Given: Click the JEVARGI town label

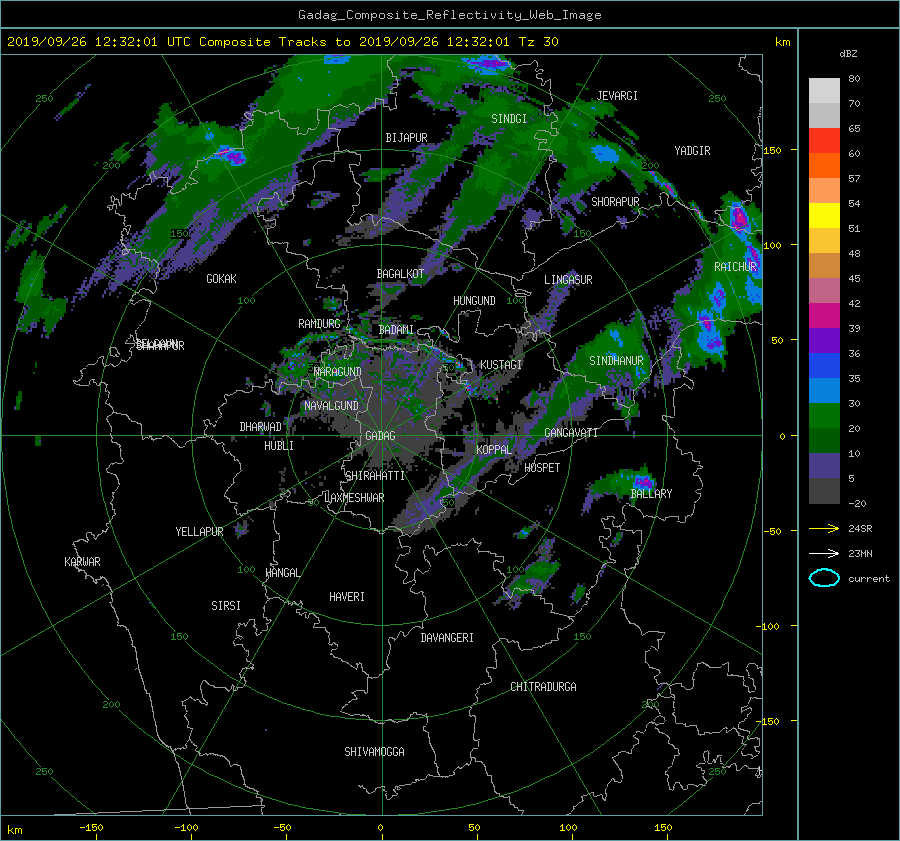Looking at the screenshot, I should point(617,95).
